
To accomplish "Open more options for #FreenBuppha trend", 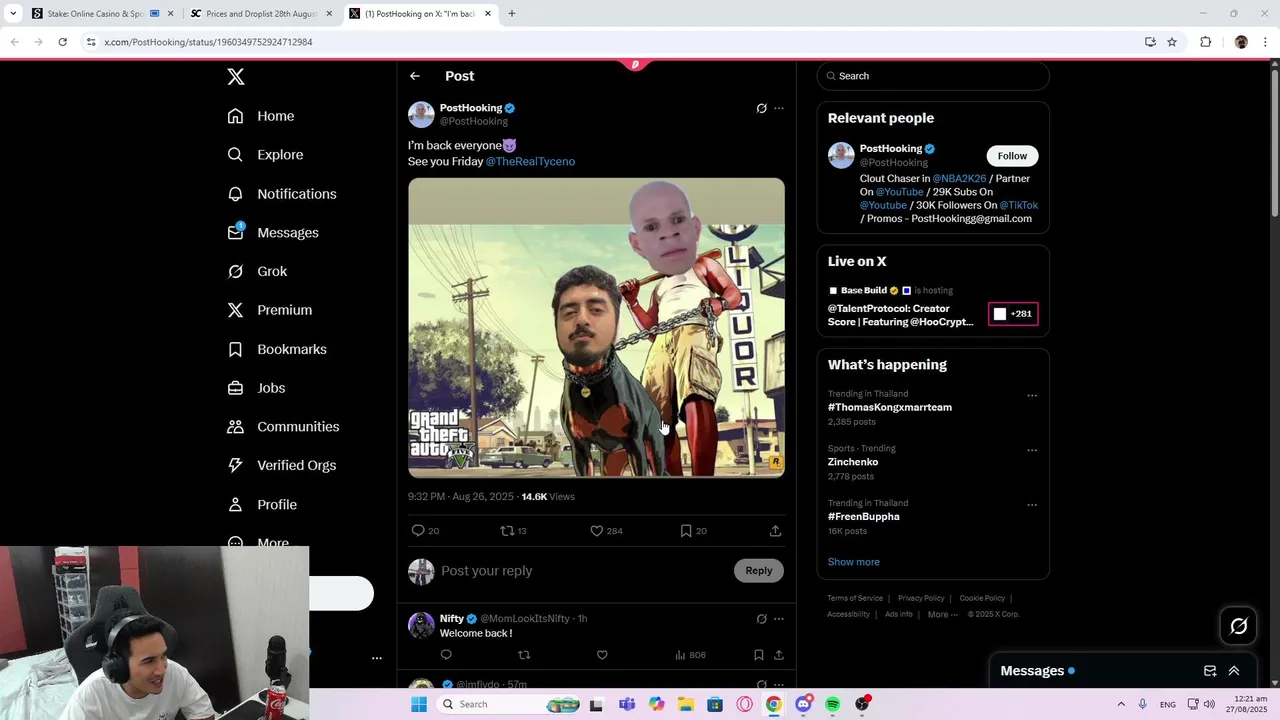I will point(1032,505).
